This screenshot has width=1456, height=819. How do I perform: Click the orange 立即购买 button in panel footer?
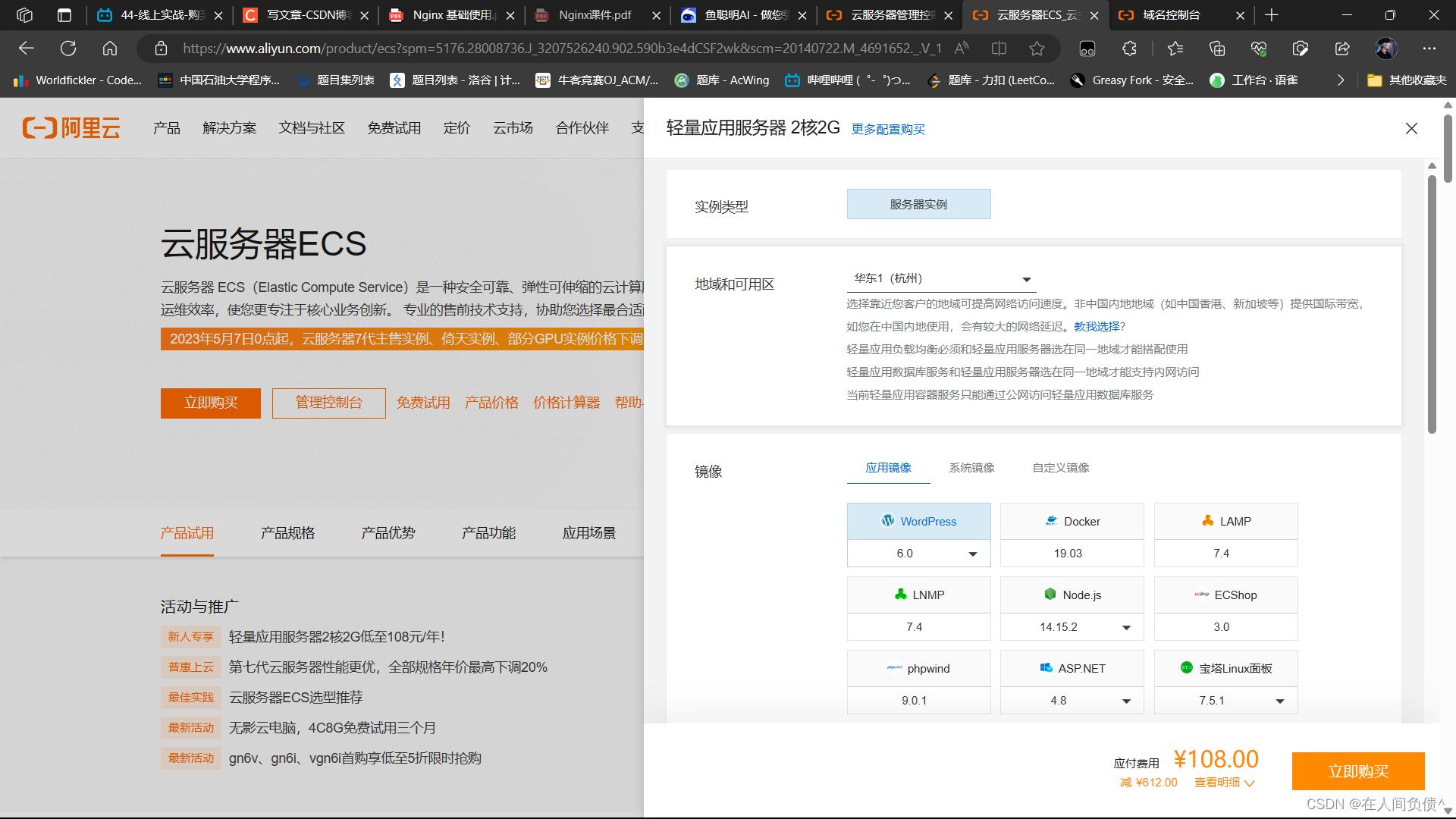click(1358, 771)
